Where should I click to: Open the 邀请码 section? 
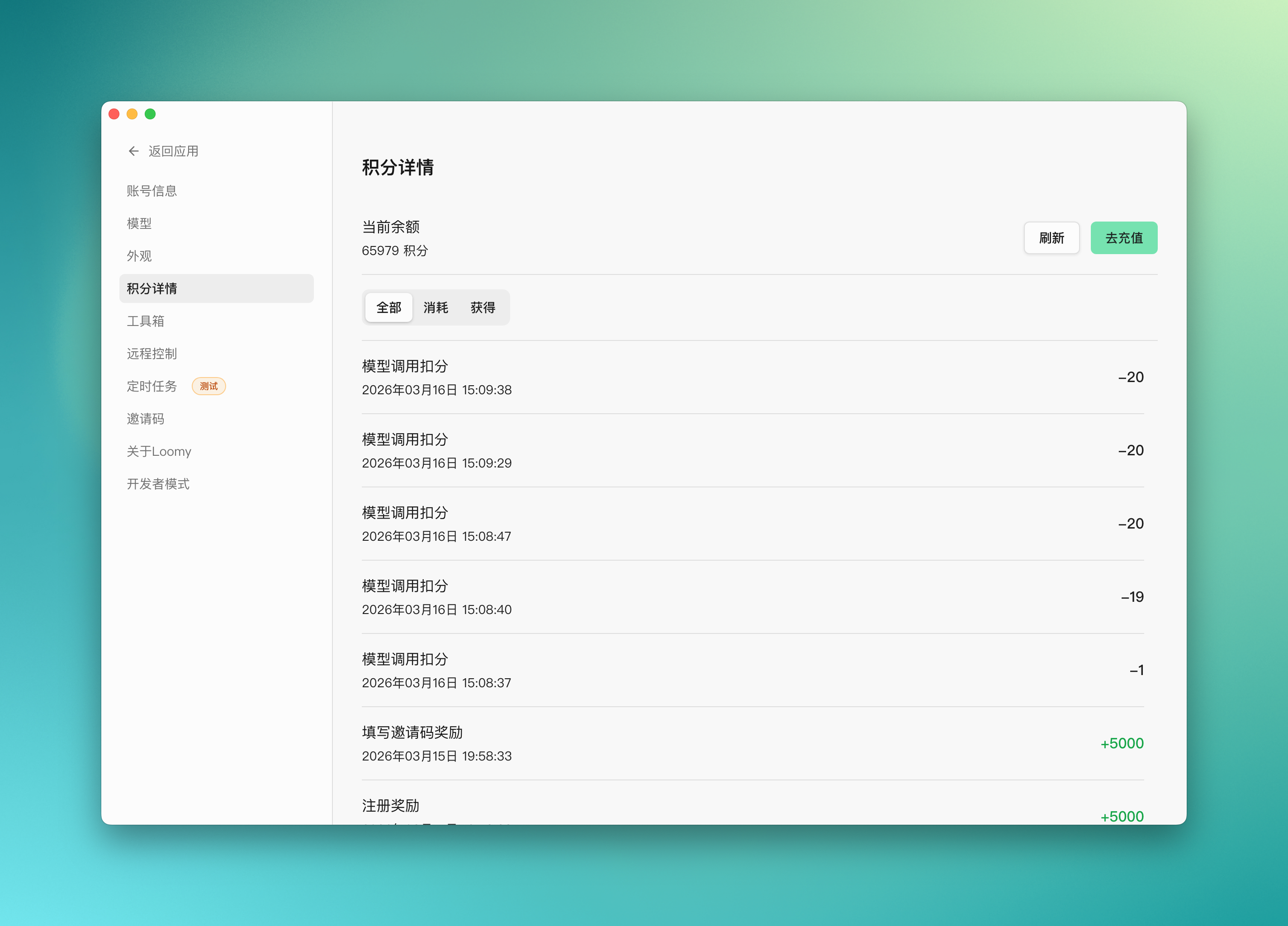(145, 418)
